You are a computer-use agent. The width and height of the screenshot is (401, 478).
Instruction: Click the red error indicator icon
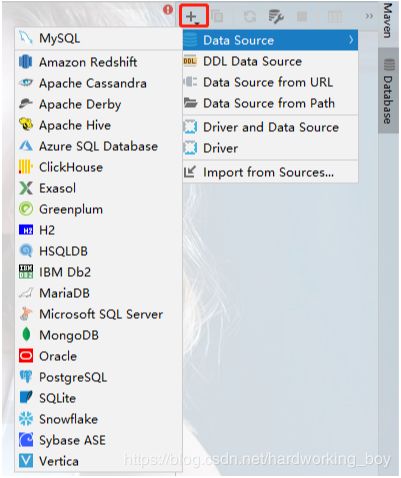pyautogui.click(x=168, y=9)
